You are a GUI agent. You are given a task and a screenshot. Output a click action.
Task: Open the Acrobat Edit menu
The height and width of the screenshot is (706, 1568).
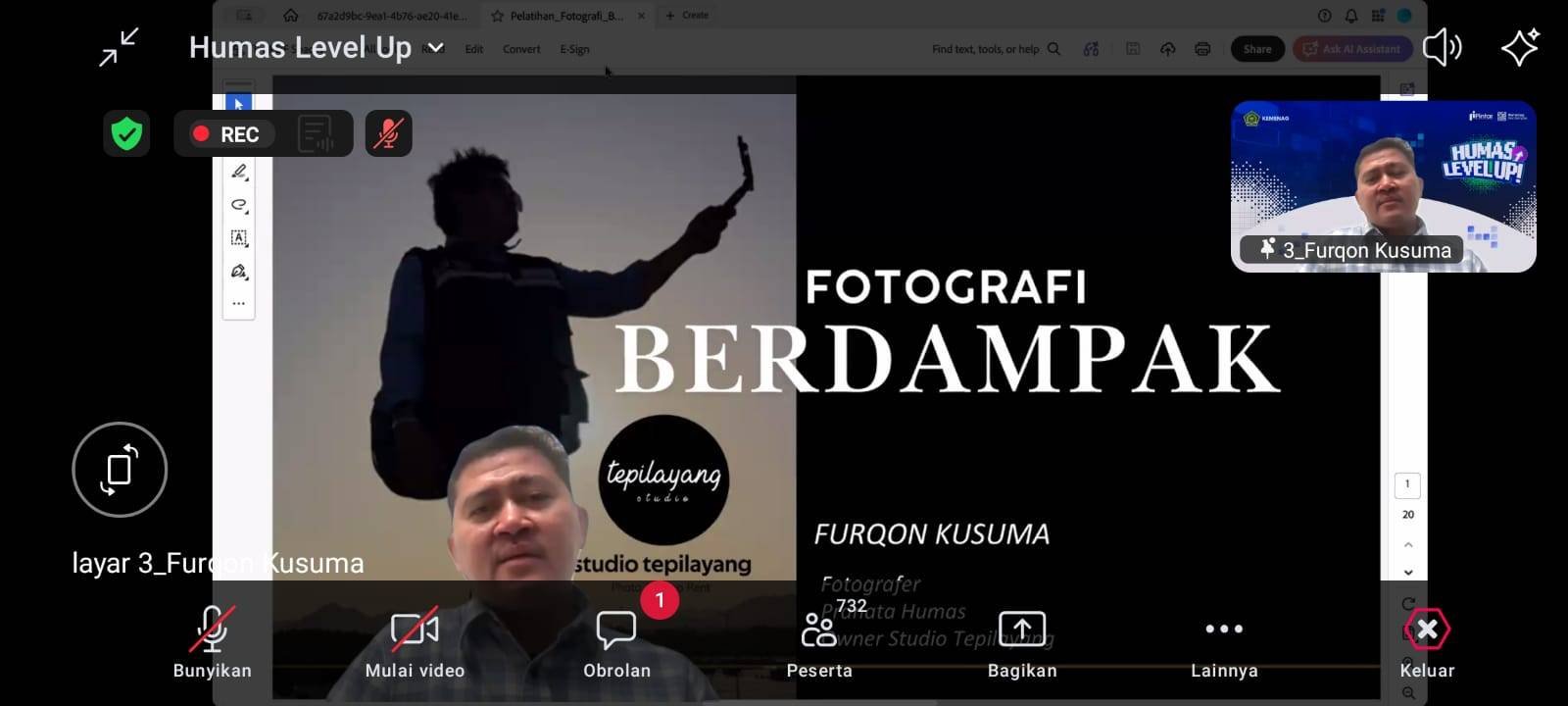pos(474,49)
